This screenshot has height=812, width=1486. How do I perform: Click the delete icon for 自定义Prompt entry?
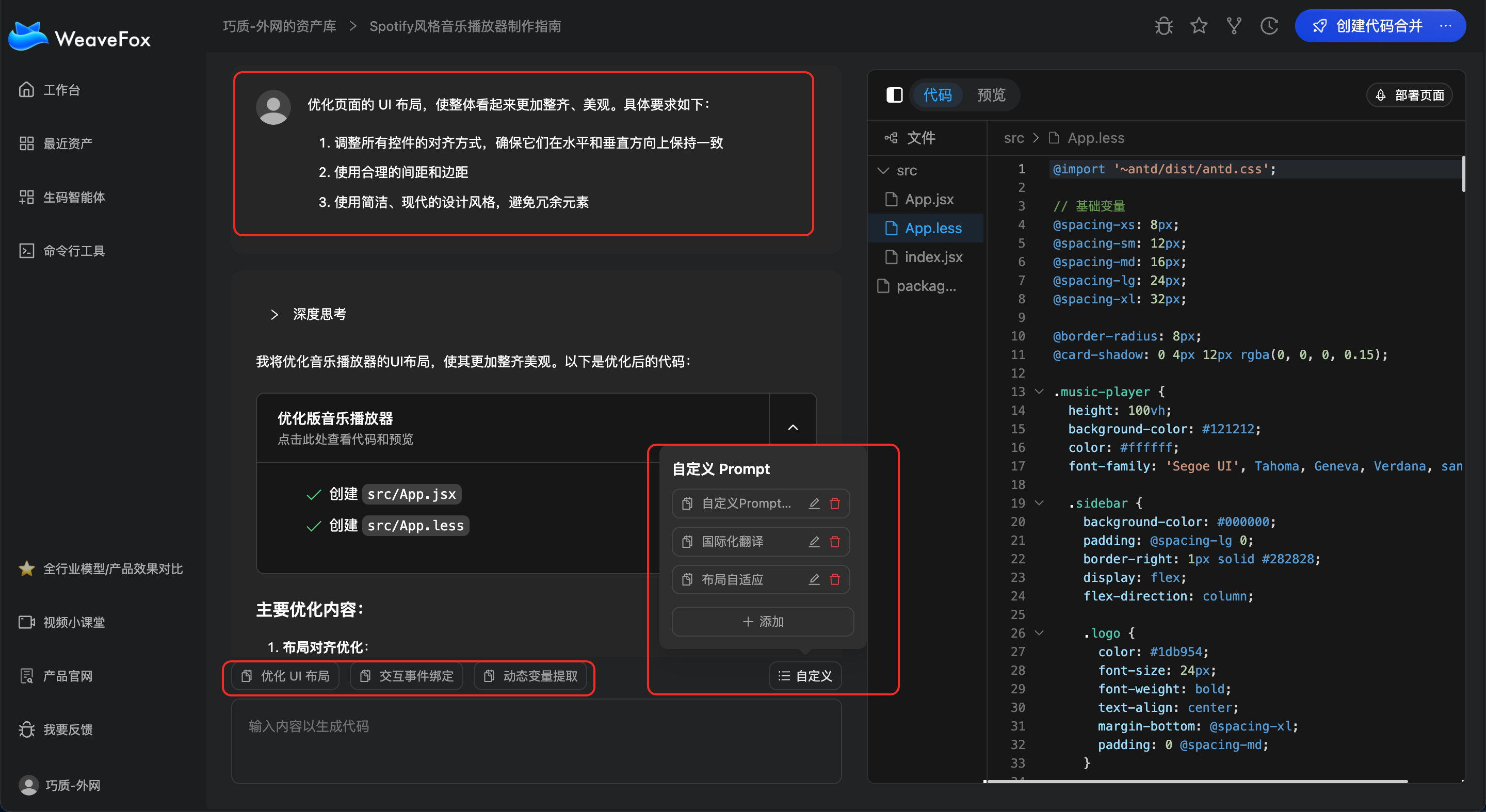click(835, 504)
